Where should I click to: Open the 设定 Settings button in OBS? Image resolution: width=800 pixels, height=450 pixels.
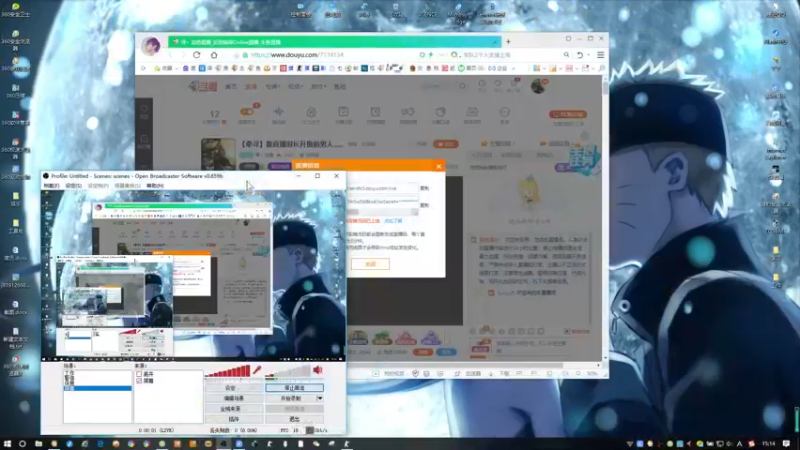point(234,388)
